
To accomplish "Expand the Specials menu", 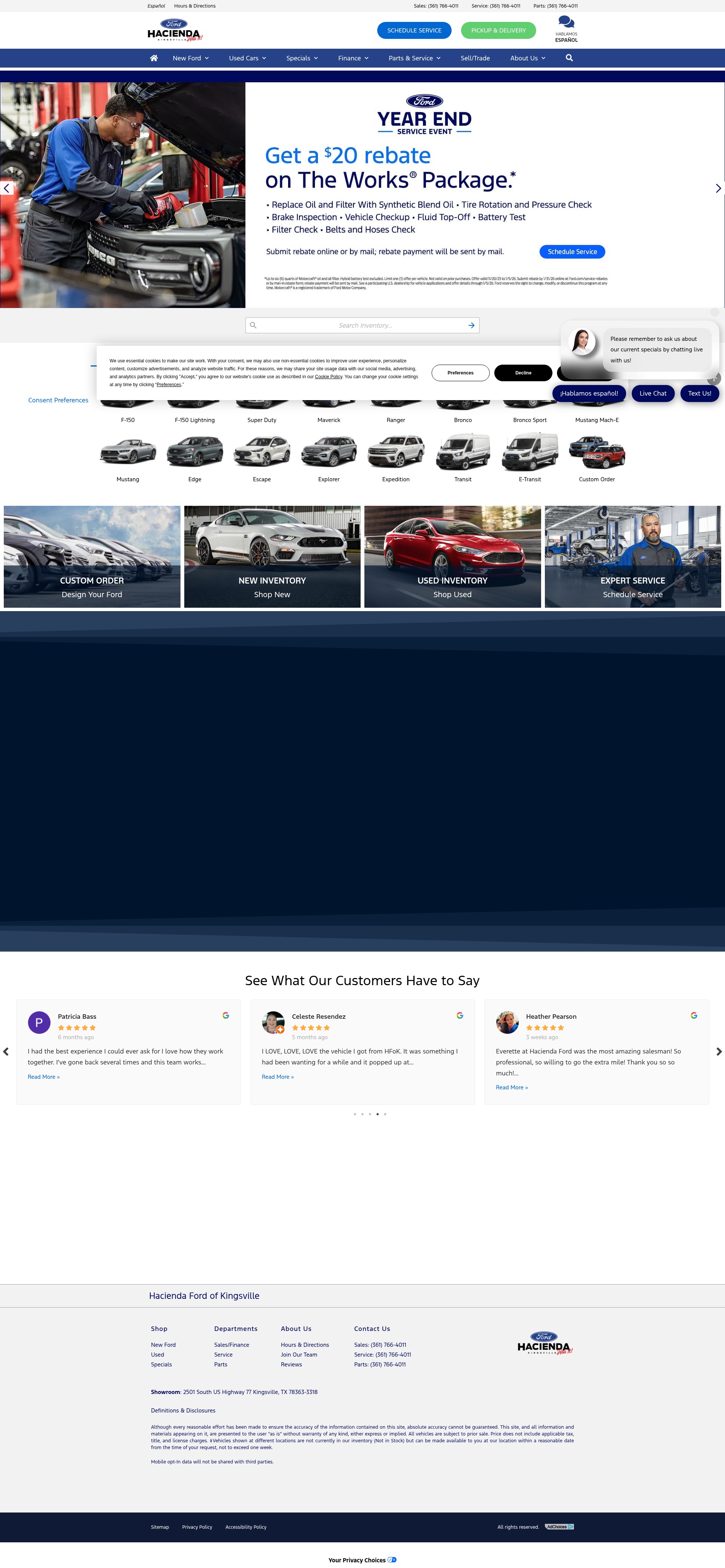I will (302, 59).
